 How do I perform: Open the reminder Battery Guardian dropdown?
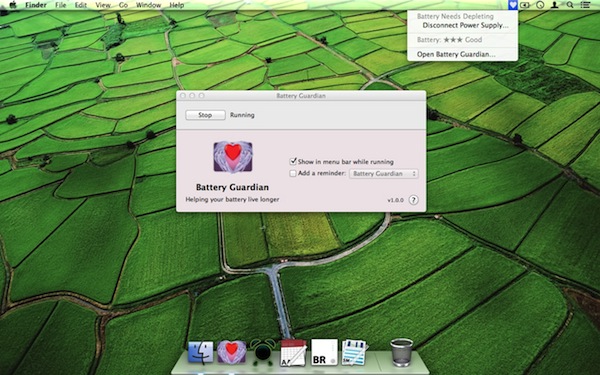coord(384,174)
